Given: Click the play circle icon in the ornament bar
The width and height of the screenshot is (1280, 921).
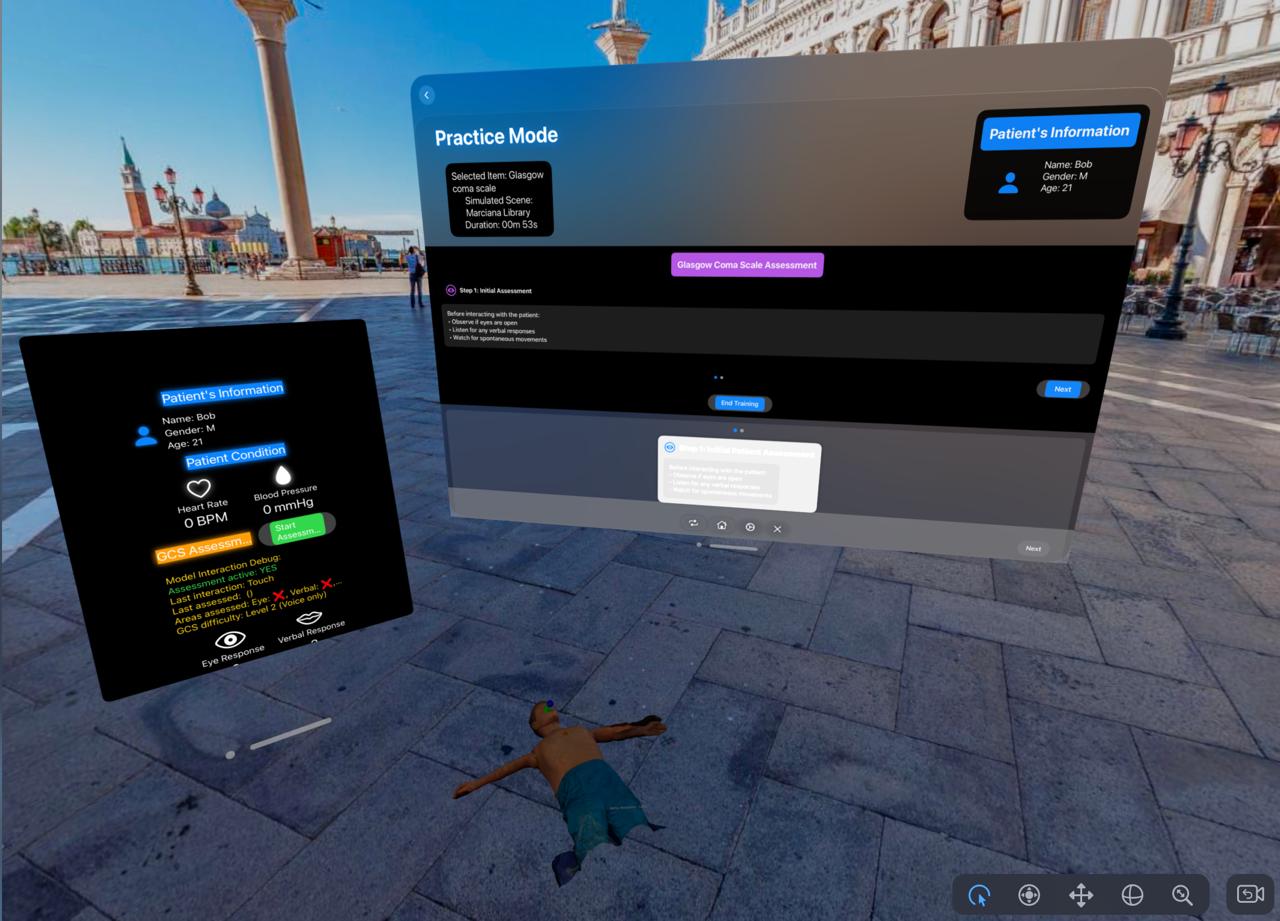Looking at the screenshot, I should tap(750, 526).
